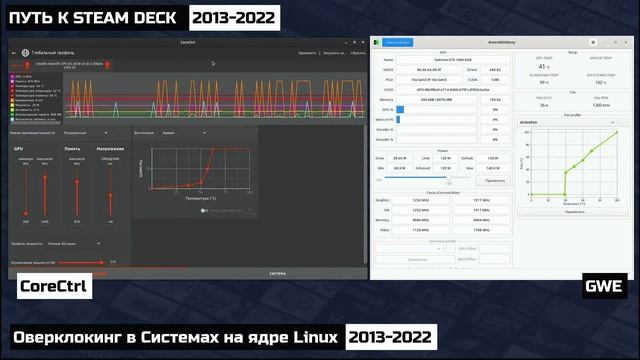Click the GreenWithEnvy app icon in the titlebar
Image resolution: width=640 pixels, height=360 pixels.
coord(377,42)
